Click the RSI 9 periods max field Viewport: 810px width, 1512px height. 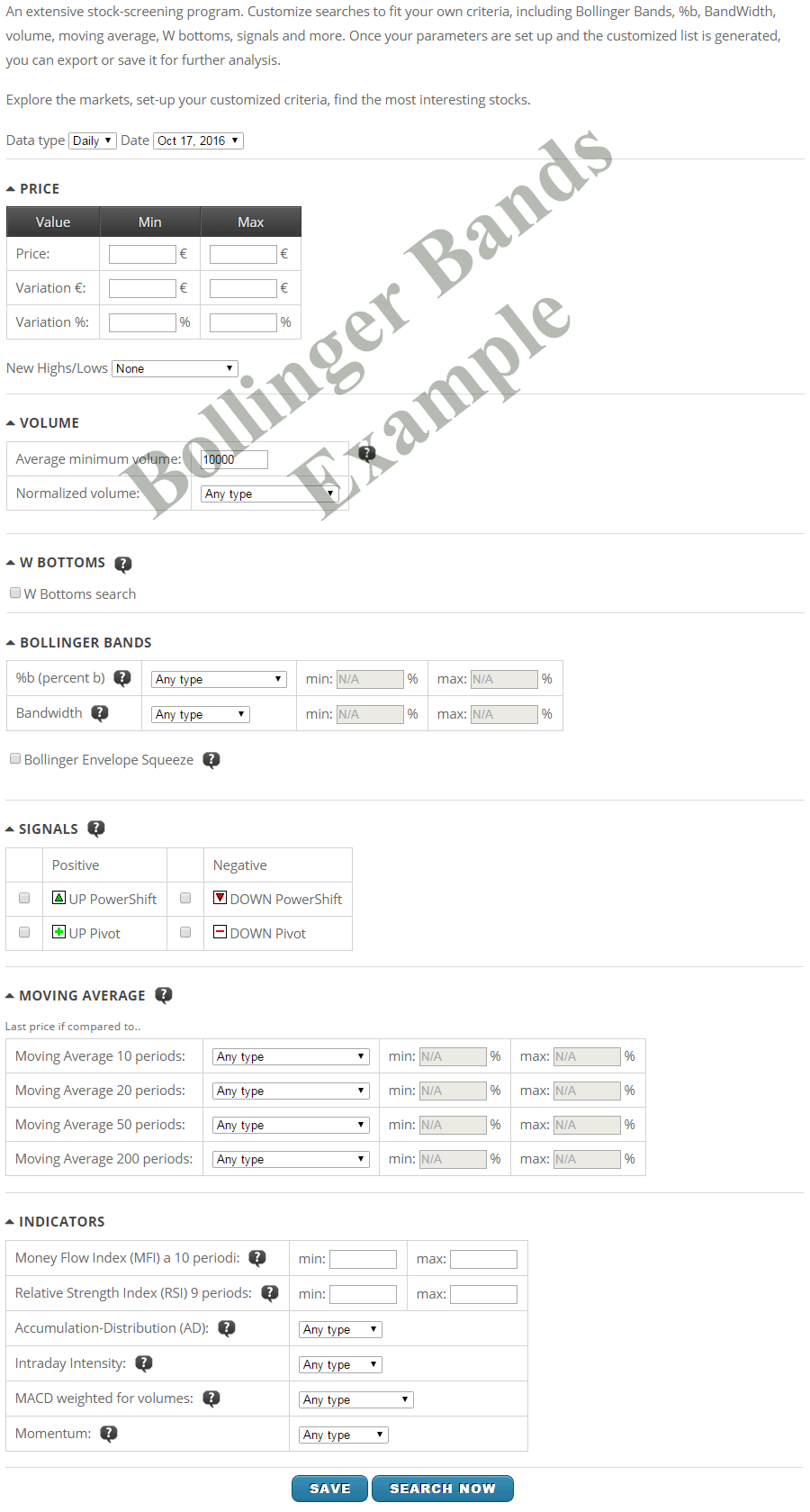coord(483,1294)
